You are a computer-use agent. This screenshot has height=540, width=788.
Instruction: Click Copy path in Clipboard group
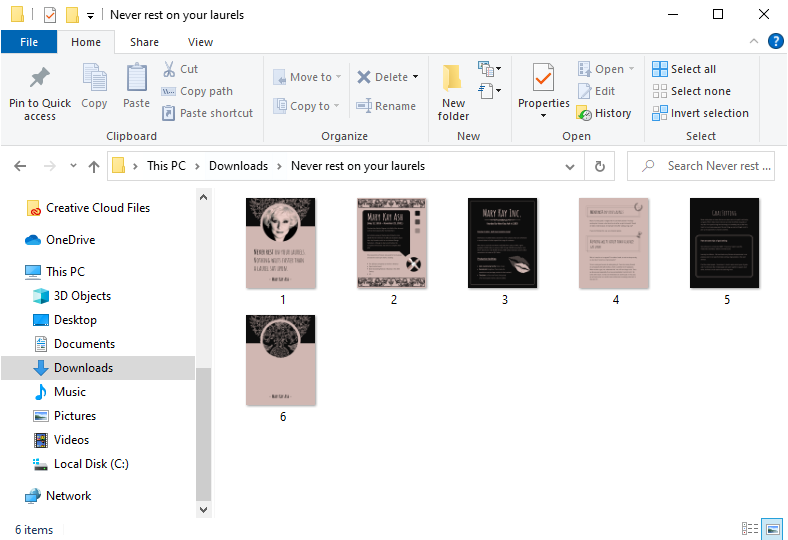tap(197, 91)
